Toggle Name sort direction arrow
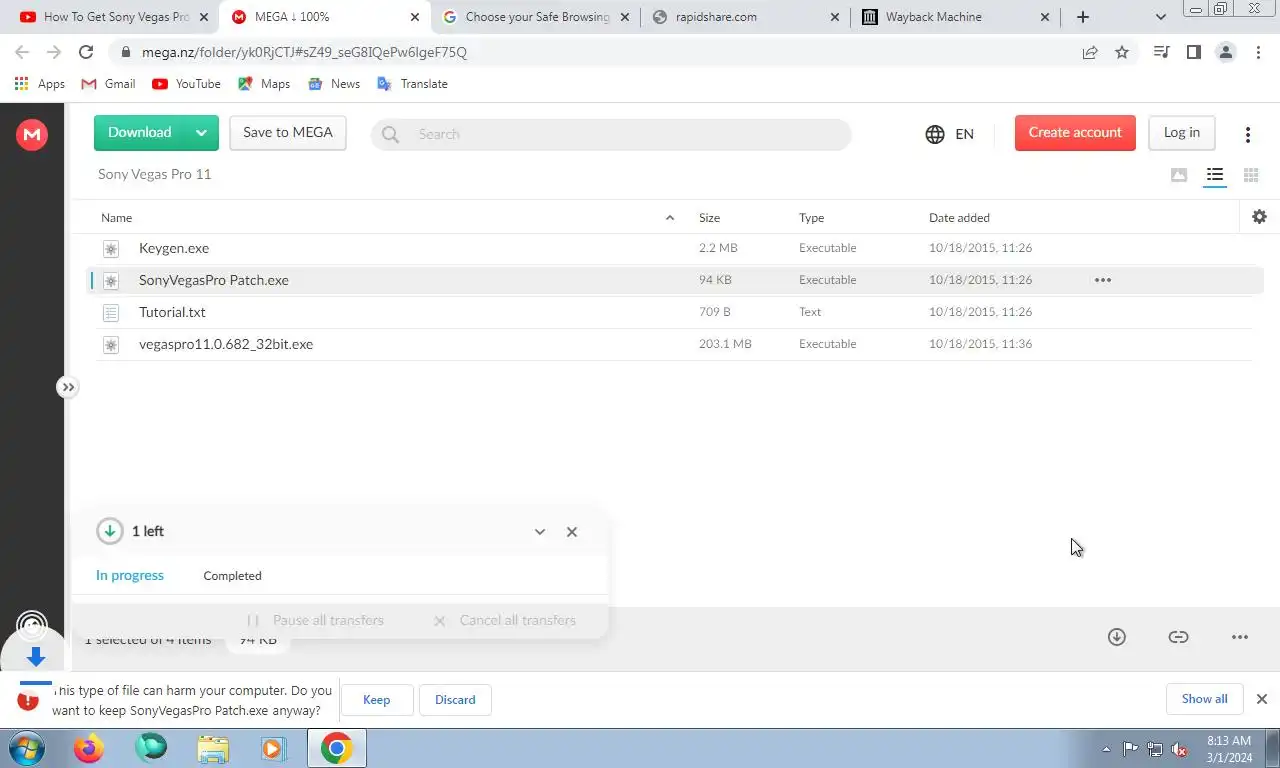 tap(670, 218)
